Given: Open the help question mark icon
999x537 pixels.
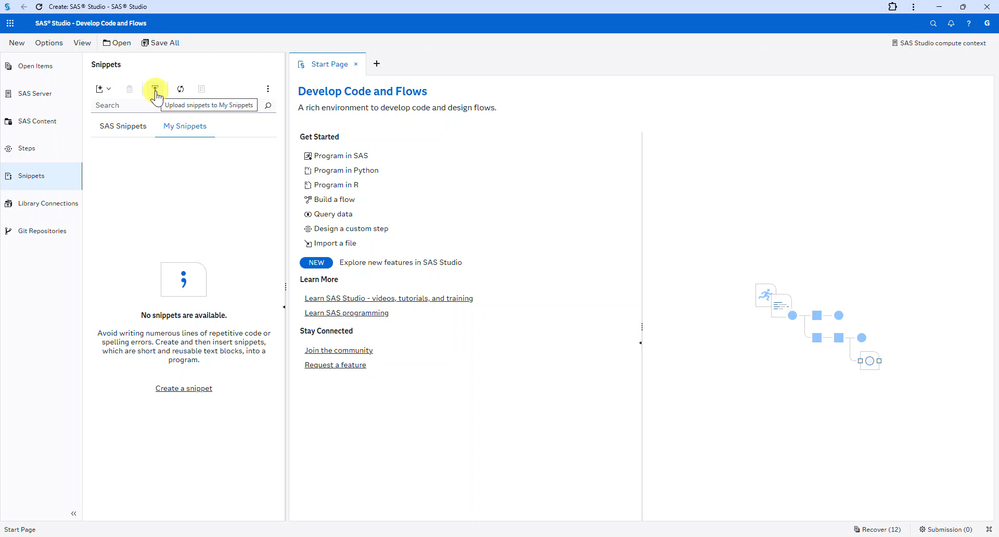Looking at the screenshot, I should pyautogui.click(x=968, y=24).
